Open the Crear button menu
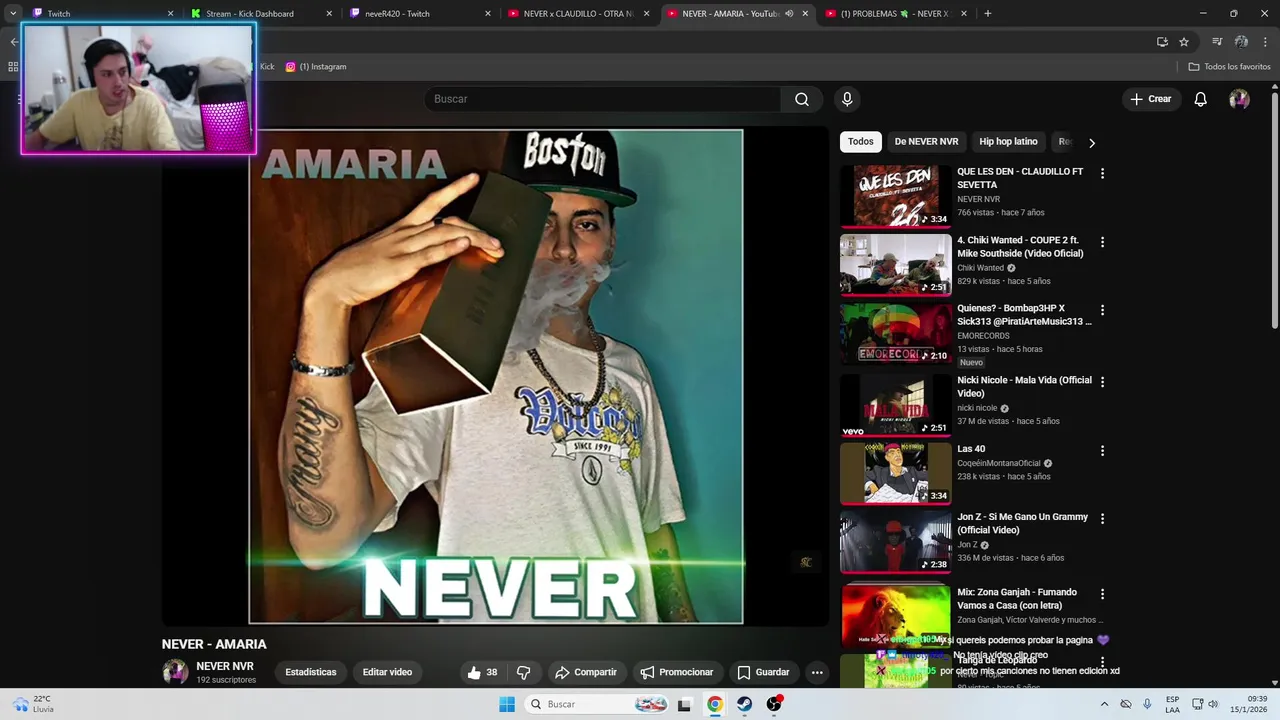 tap(1150, 99)
